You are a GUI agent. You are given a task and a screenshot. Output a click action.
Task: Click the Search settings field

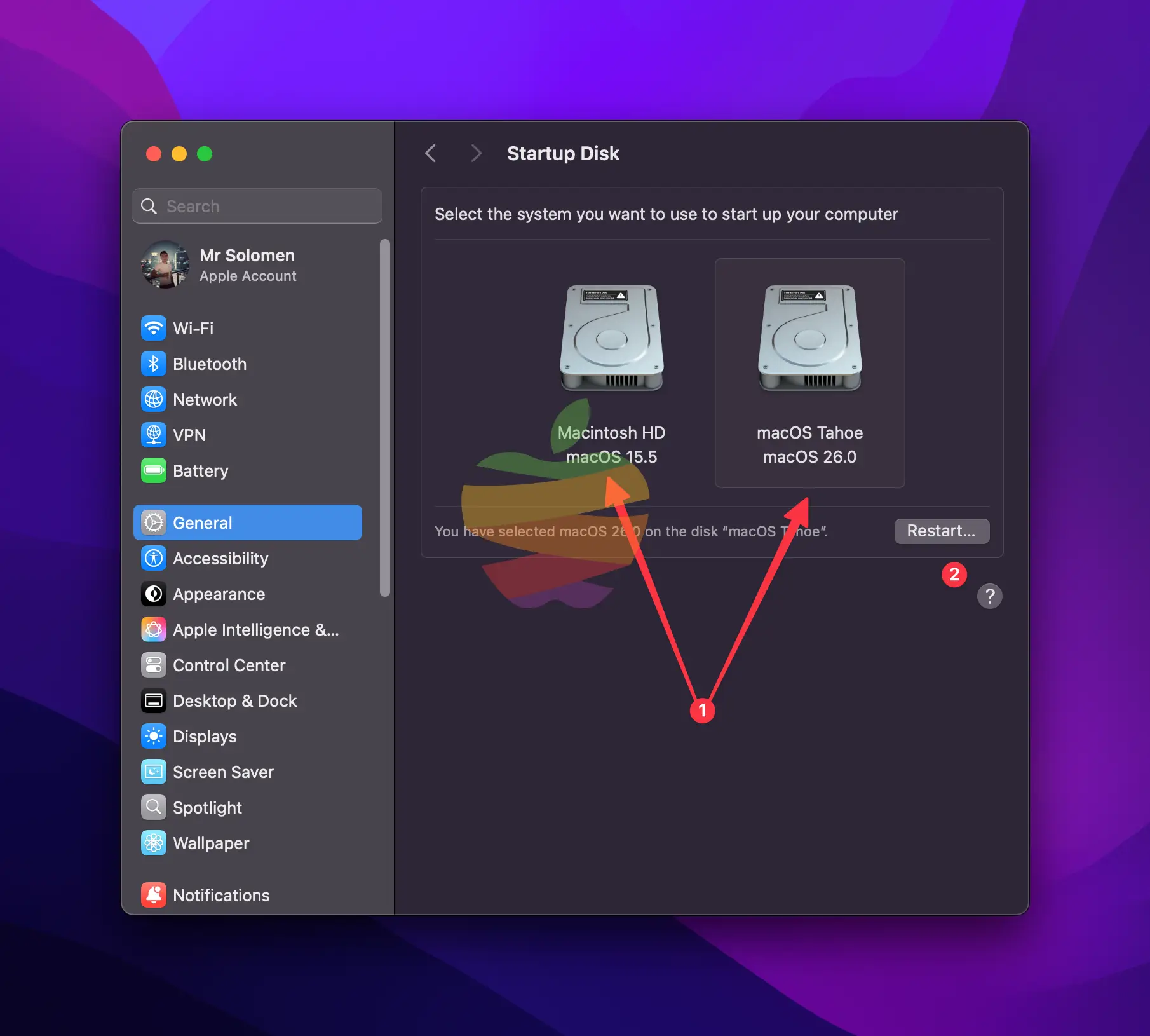coord(257,207)
